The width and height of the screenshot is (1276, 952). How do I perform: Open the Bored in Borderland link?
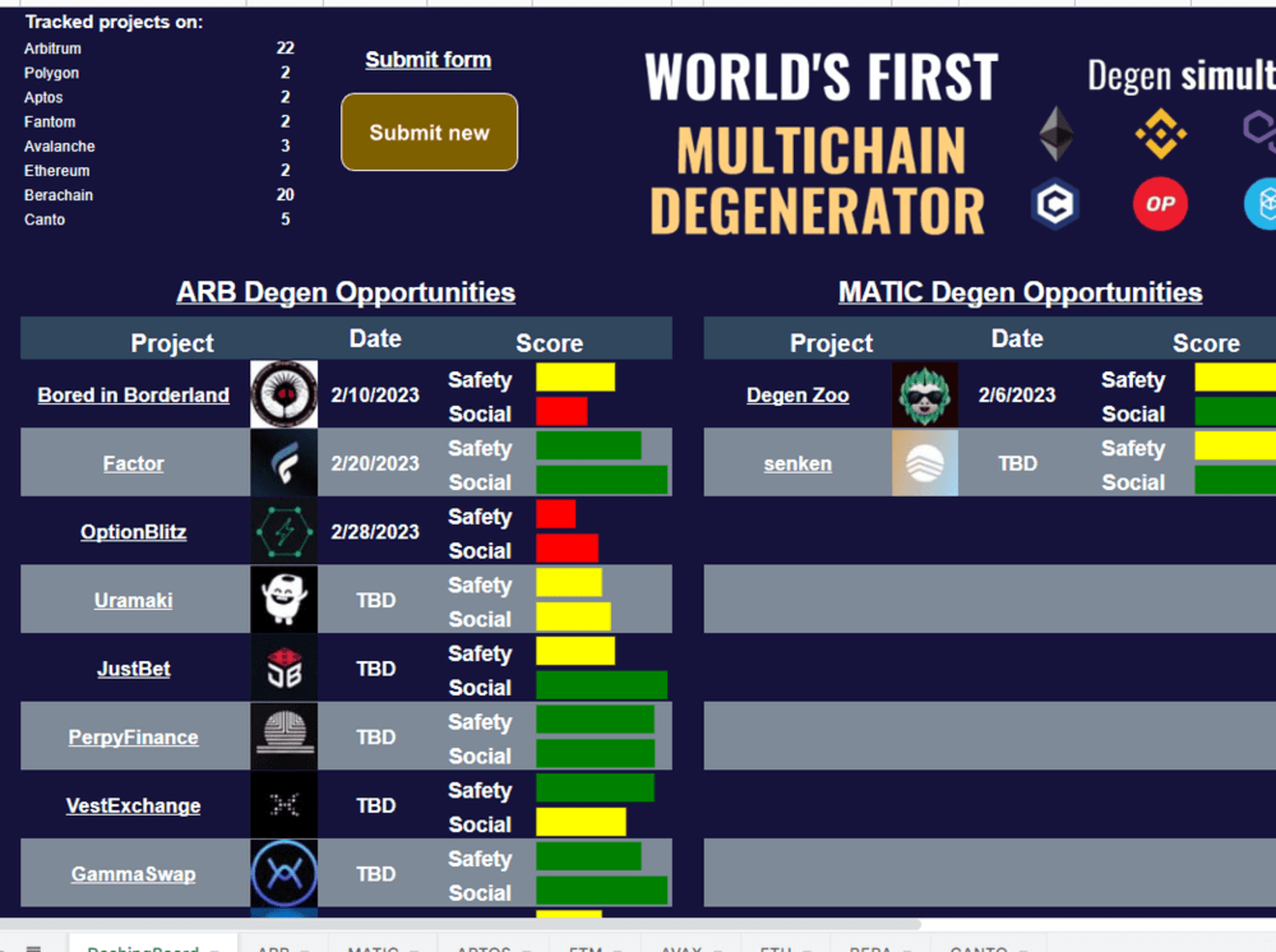point(134,395)
